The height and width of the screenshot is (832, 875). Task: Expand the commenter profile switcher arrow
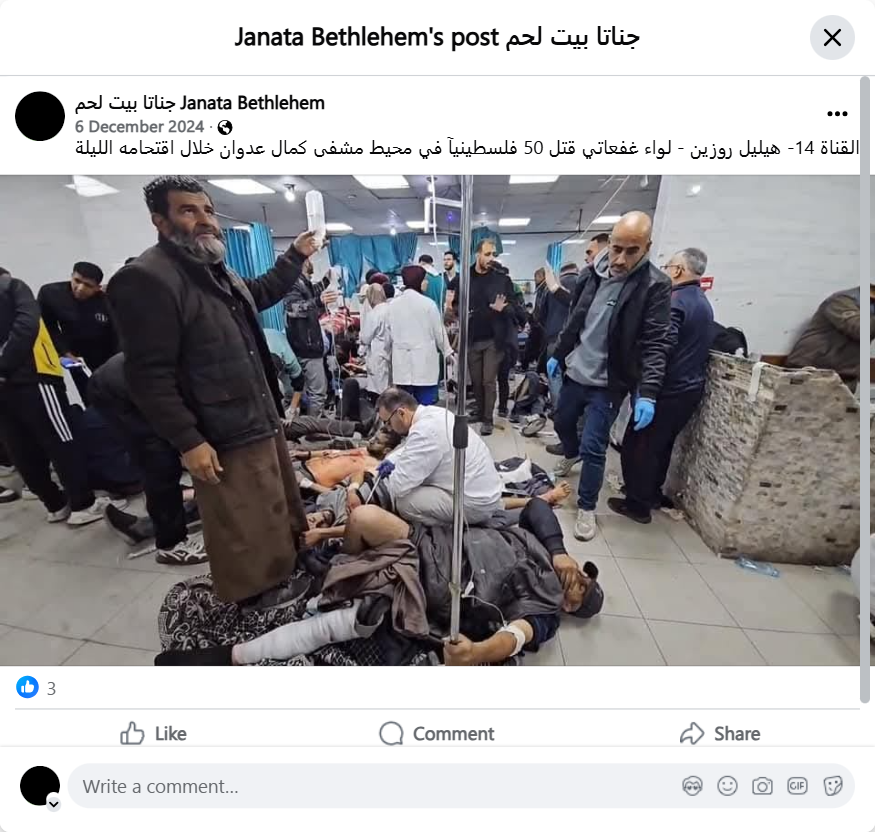point(54,804)
